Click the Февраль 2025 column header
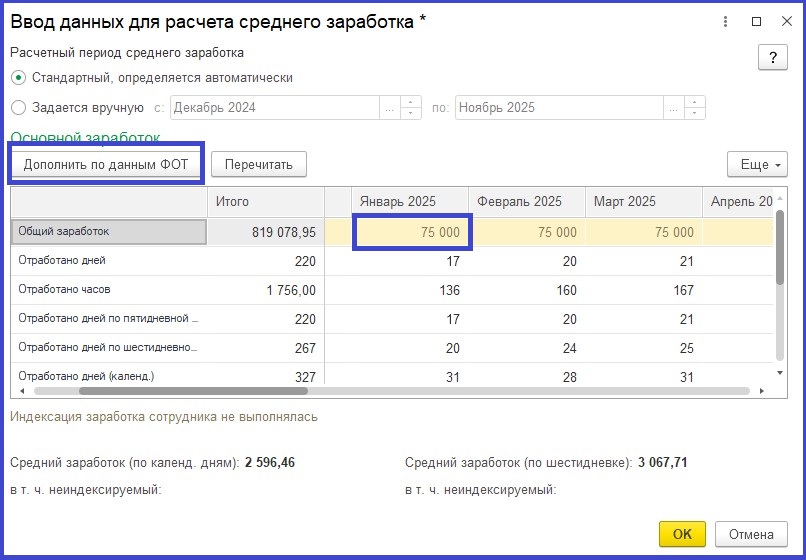This screenshot has height=560, width=806. [x=526, y=201]
